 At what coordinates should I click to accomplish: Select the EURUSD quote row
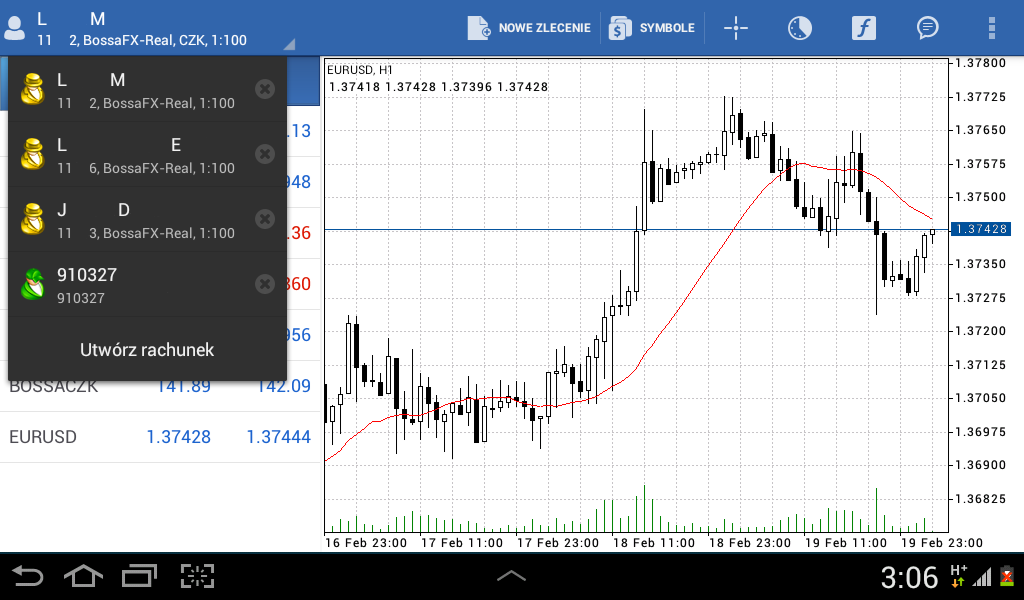click(x=160, y=437)
